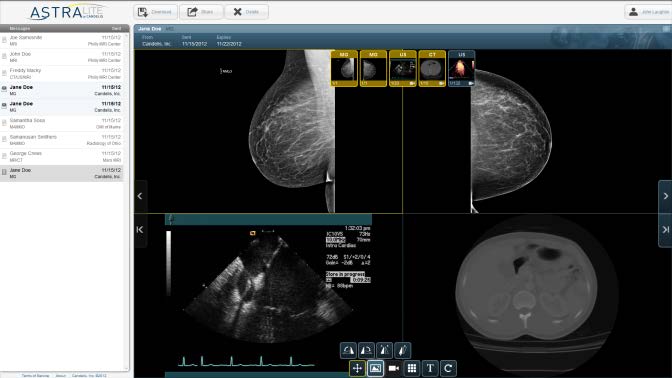Select the rotate image left tool

click(348, 351)
